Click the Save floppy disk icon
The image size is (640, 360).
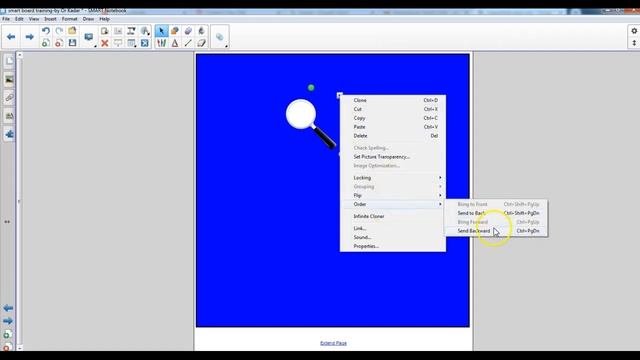[x=72, y=43]
